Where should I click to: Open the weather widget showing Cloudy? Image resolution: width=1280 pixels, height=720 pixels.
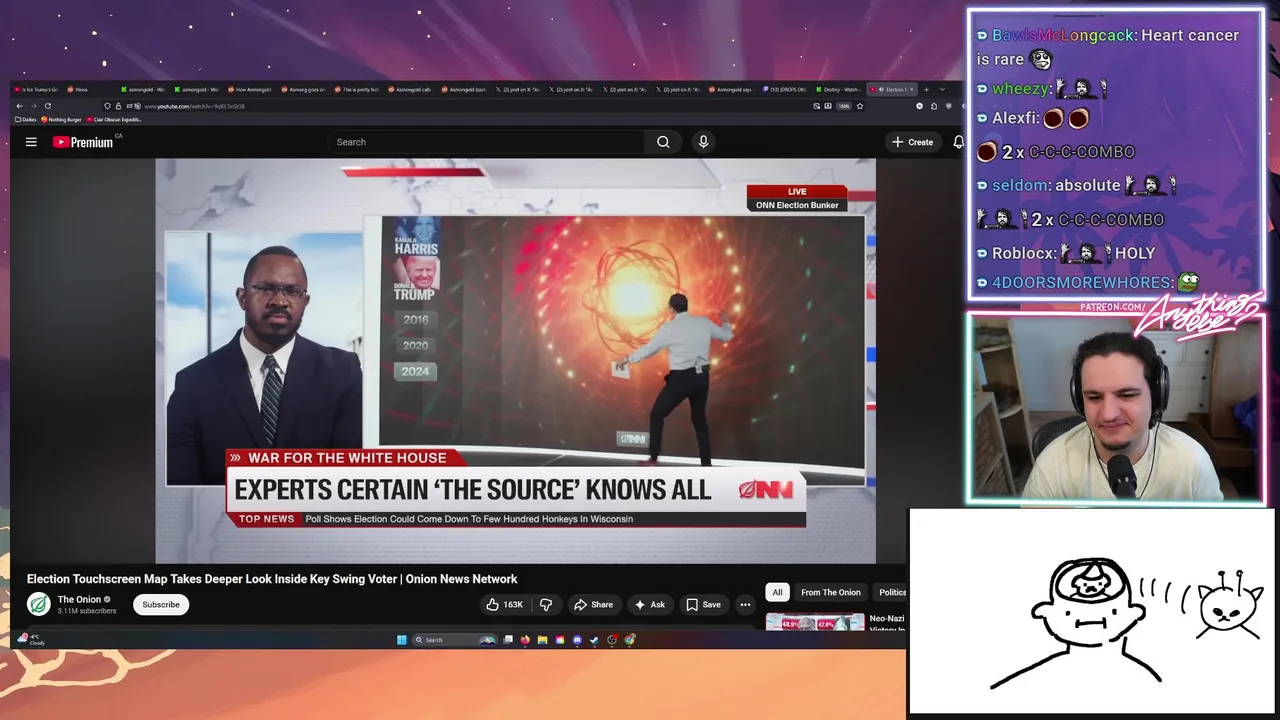tap(32, 639)
